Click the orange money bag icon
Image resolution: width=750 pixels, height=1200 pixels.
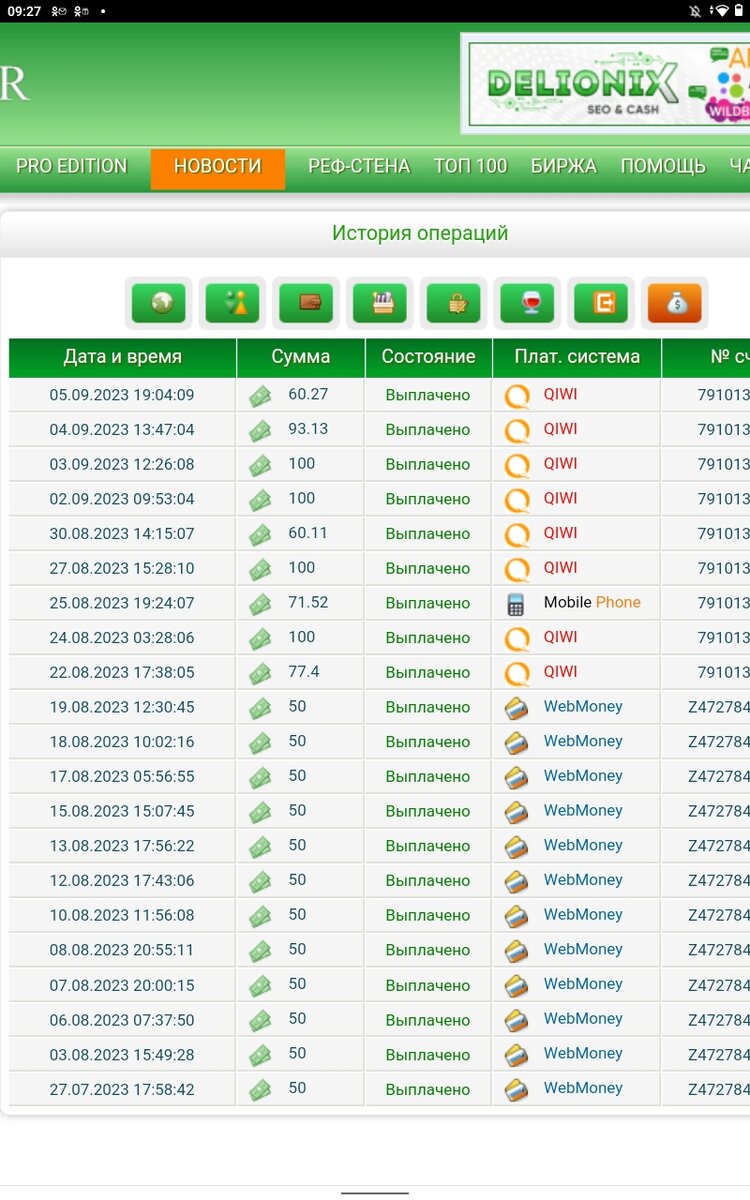tap(675, 303)
